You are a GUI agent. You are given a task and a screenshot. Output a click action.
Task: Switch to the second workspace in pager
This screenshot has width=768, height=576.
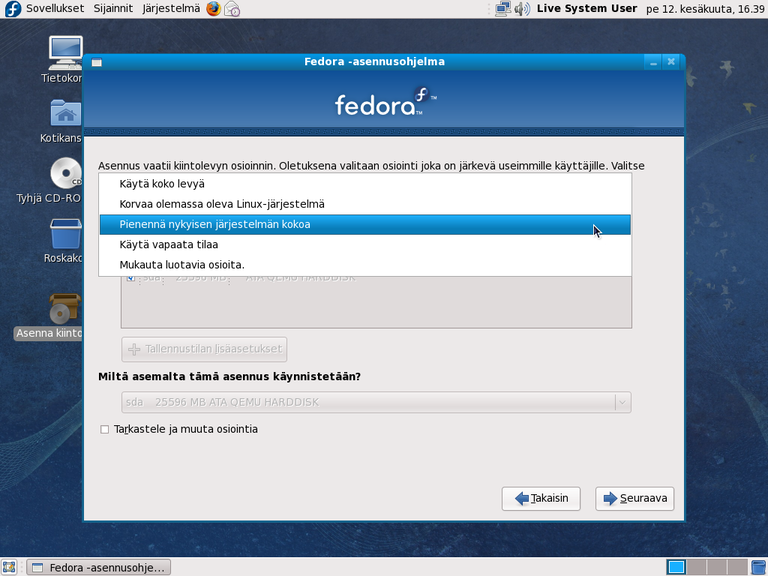pyautogui.click(x=699, y=567)
